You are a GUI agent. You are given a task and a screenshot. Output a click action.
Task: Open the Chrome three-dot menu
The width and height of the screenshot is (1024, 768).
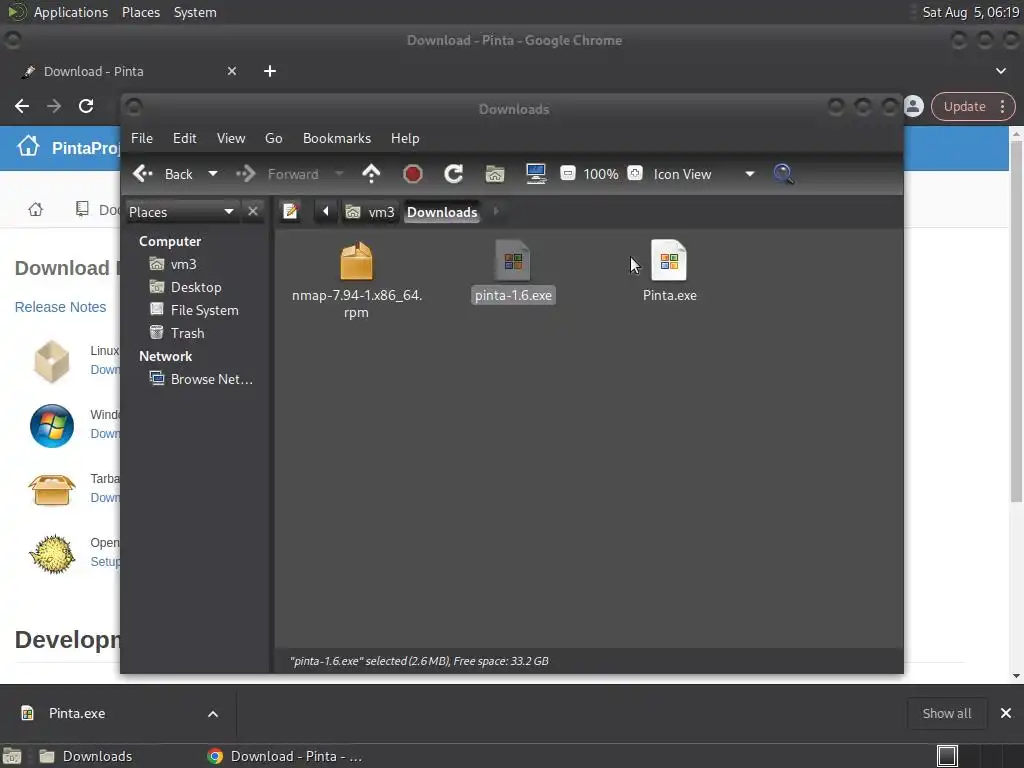(x=1003, y=106)
